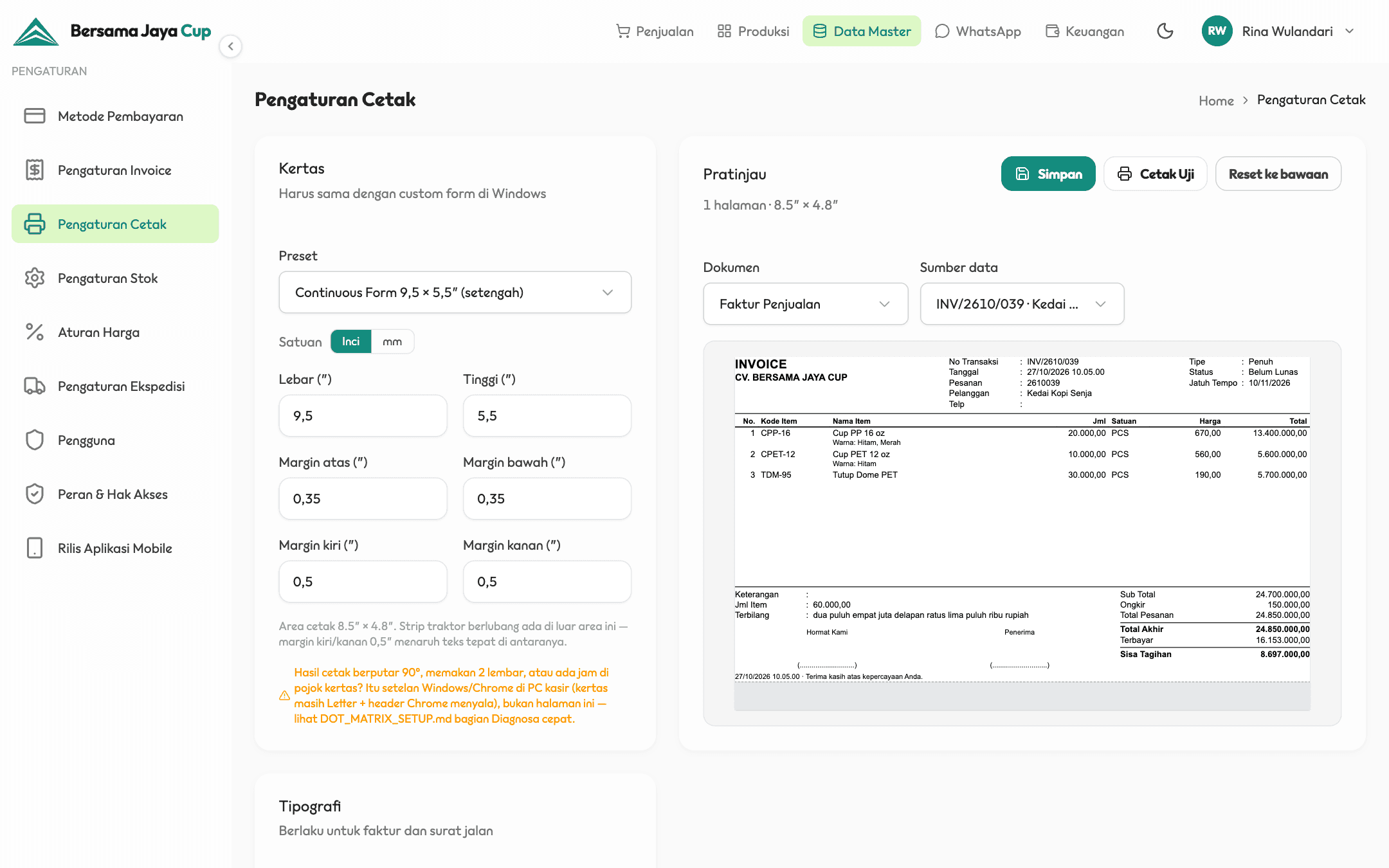The image size is (1389, 868).
Task: Click the Pengaturan Ekspedisi truck icon
Action: pyautogui.click(x=35, y=386)
